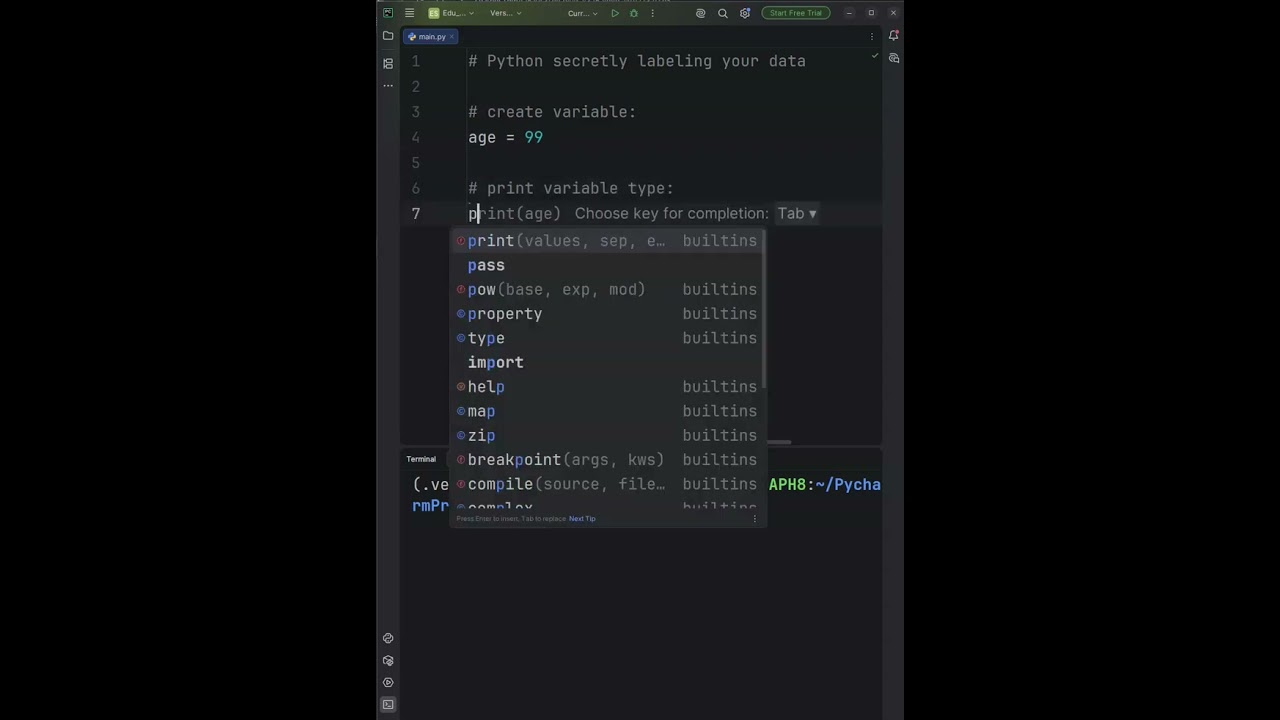1280x720 pixels.
Task: Pick the import keyword suggestion
Action: pyautogui.click(x=608, y=362)
